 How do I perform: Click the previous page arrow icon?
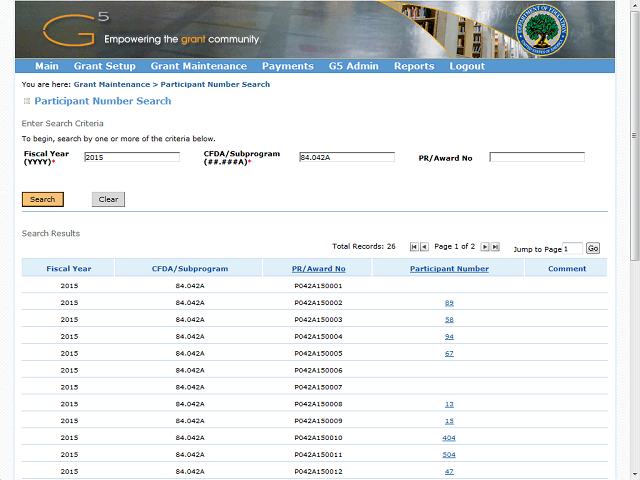(425, 246)
